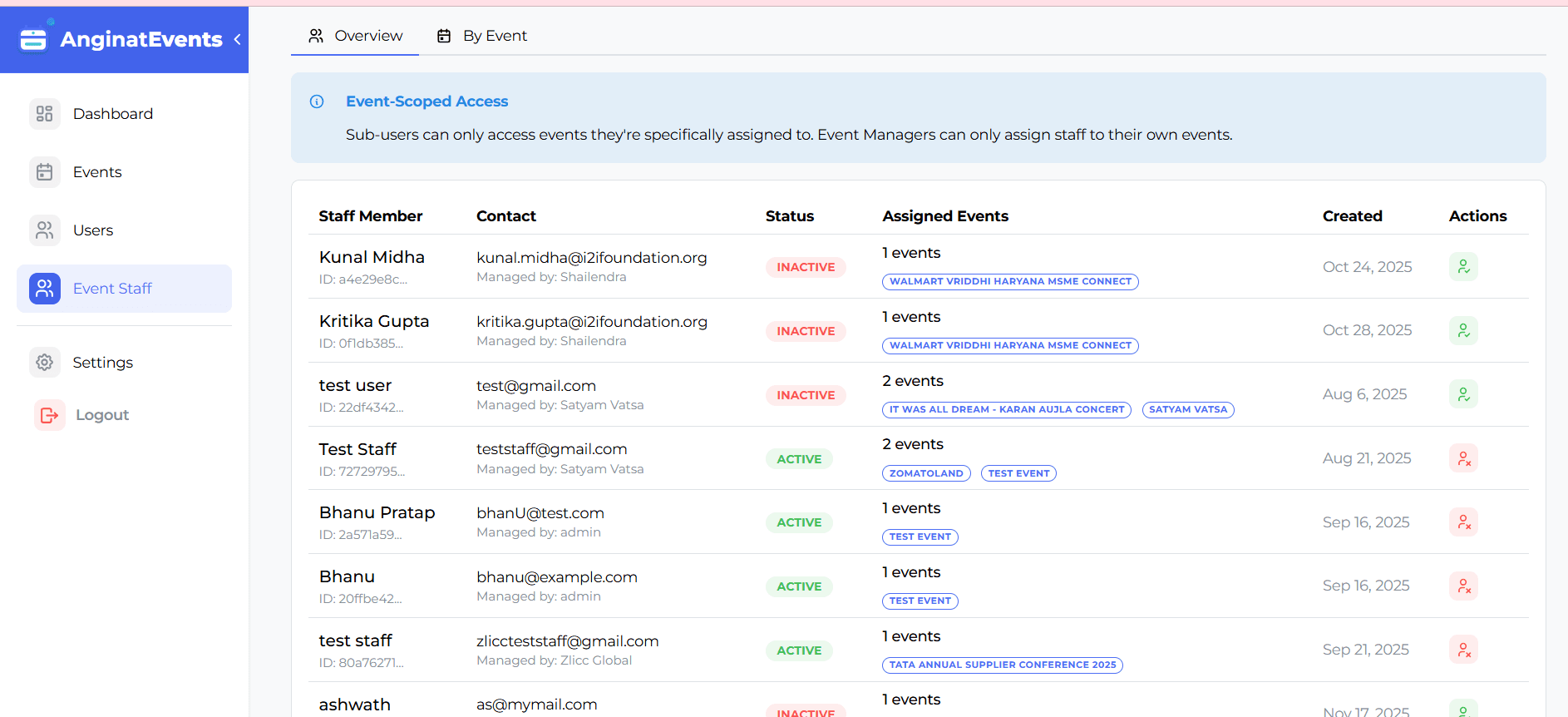Screen dimensions: 1568x717
Task: Open Dashboard from the sidebar
Action: [x=112, y=114]
